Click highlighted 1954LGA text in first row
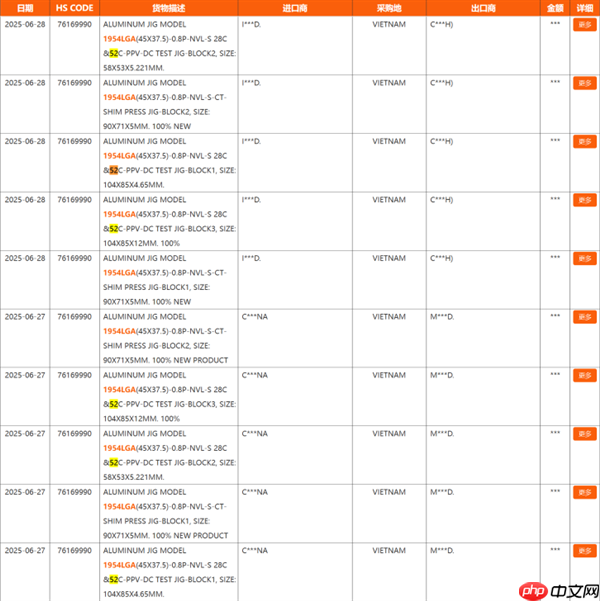Viewport: 600px width, 601px height. 120,36
